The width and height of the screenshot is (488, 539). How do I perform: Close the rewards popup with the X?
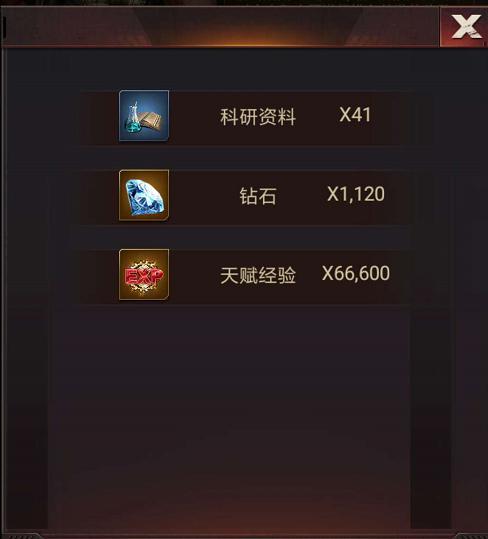tap(464, 27)
